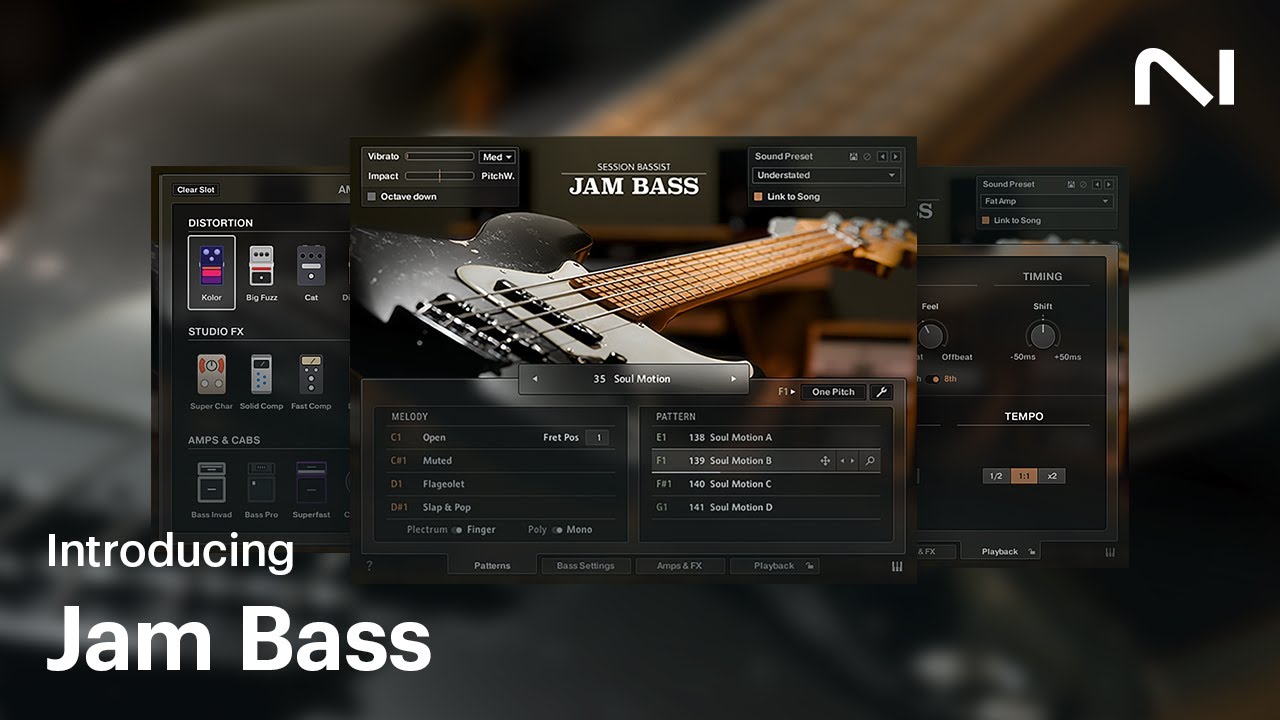Adjust the Vibrato slider
Image resolution: width=1280 pixels, height=720 pixels.
439,157
